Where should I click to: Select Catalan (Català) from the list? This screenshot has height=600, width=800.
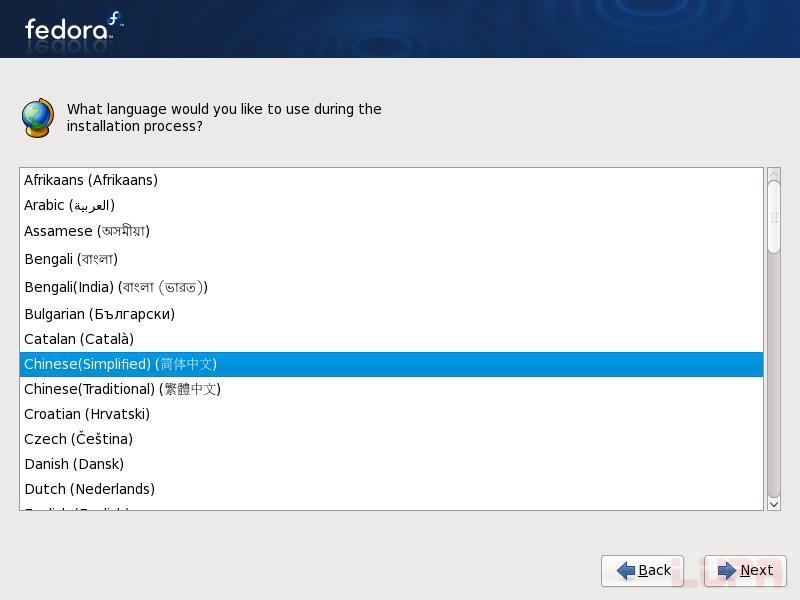pyautogui.click(x=391, y=339)
